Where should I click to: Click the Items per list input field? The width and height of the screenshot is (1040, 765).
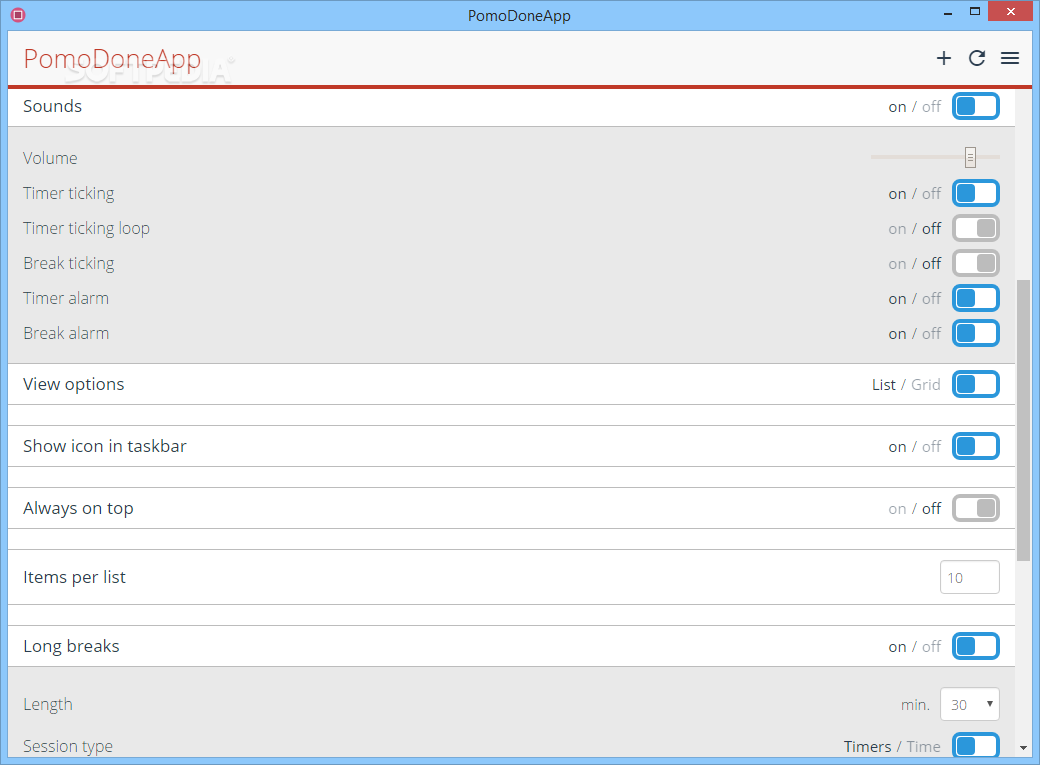tap(970, 577)
